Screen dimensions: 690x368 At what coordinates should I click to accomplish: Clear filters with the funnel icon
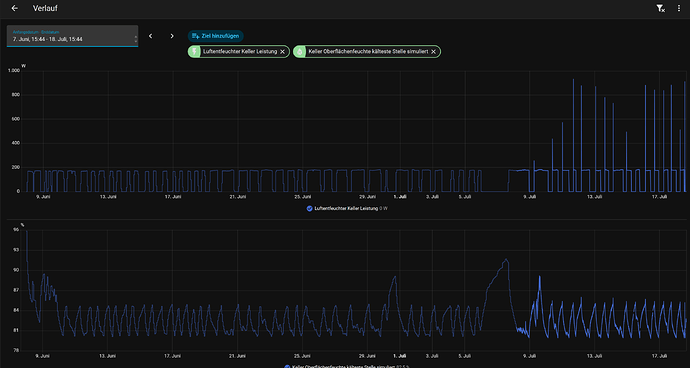tap(661, 8)
